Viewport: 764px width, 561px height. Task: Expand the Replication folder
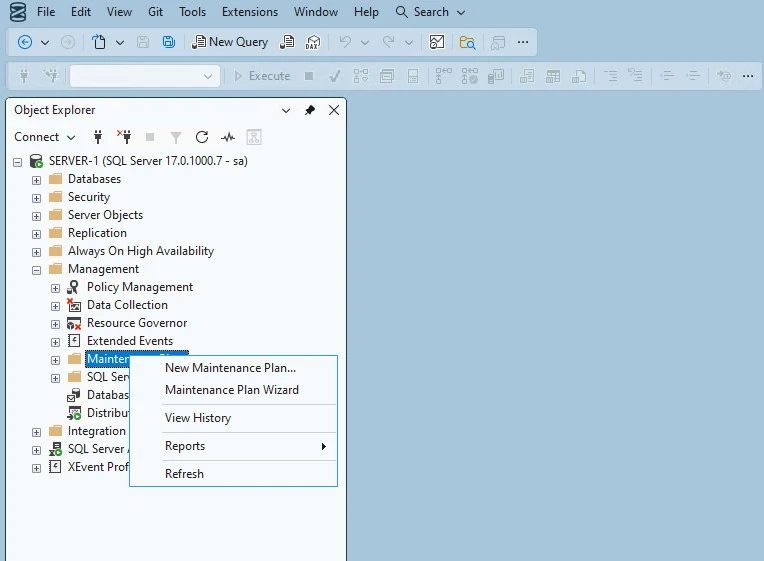(37, 234)
